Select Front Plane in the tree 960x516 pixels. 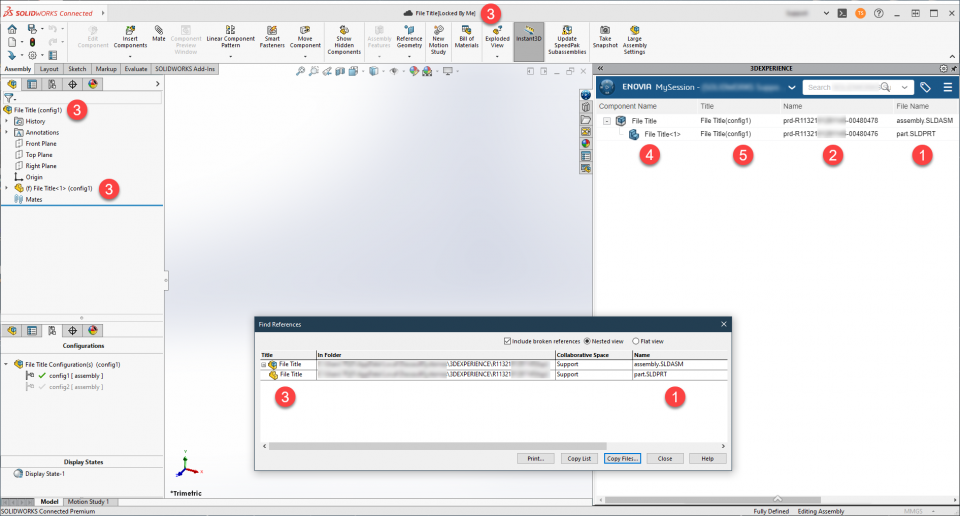pyautogui.click(x=41, y=143)
